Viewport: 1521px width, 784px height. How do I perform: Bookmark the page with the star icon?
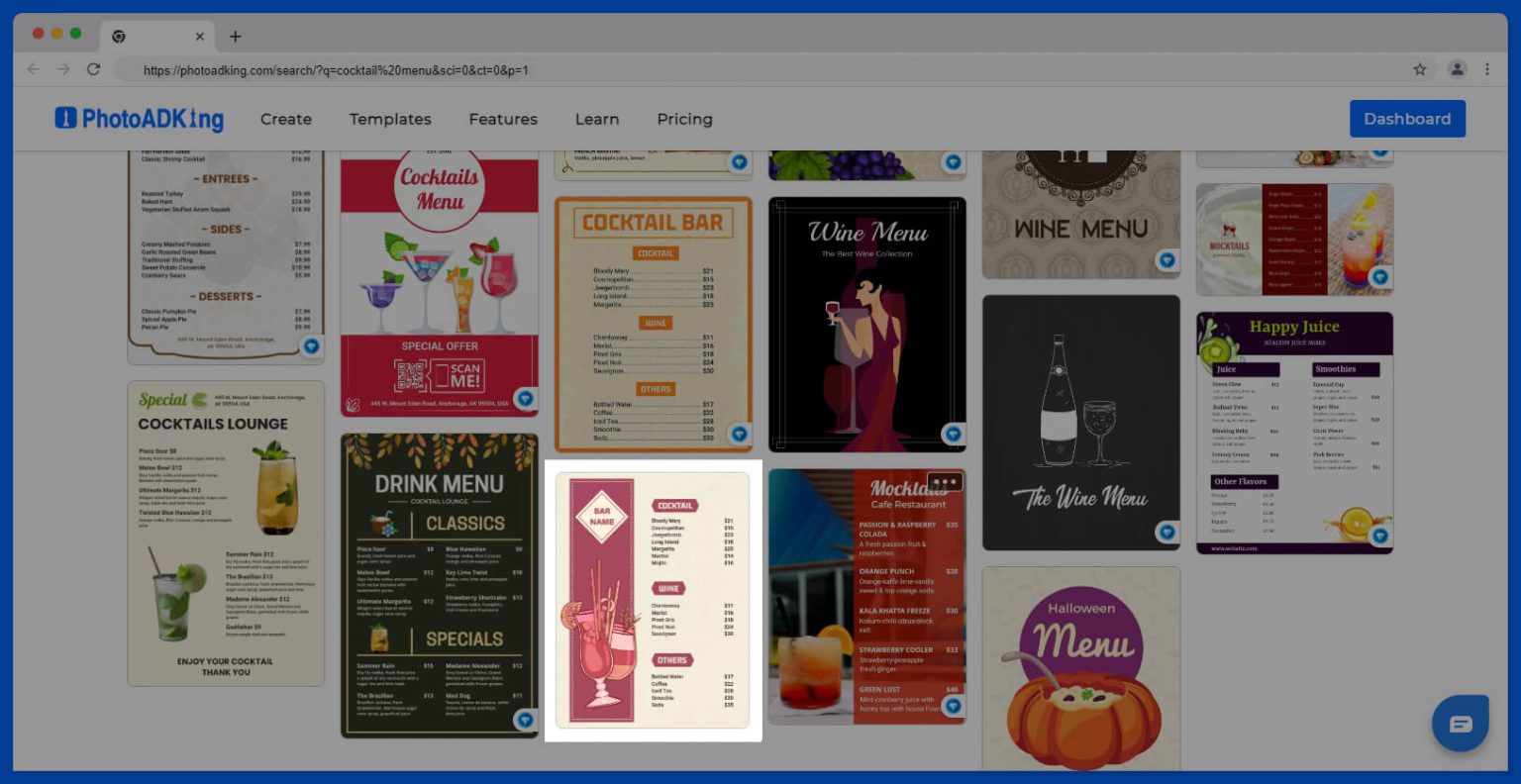tap(1420, 69)
